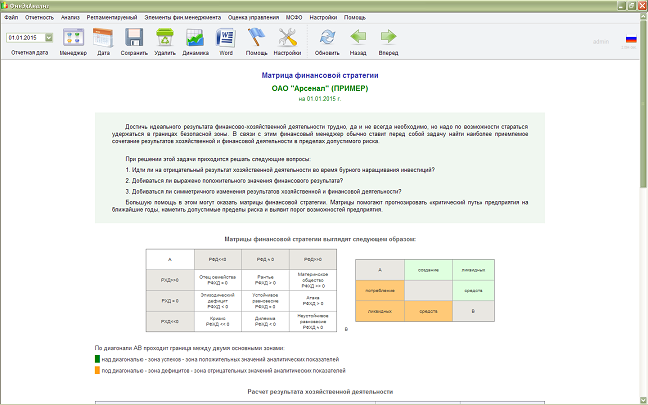Screen dimensions: 648x405
Task: Open the Настройки tools icon
Action: click(287, 38)
